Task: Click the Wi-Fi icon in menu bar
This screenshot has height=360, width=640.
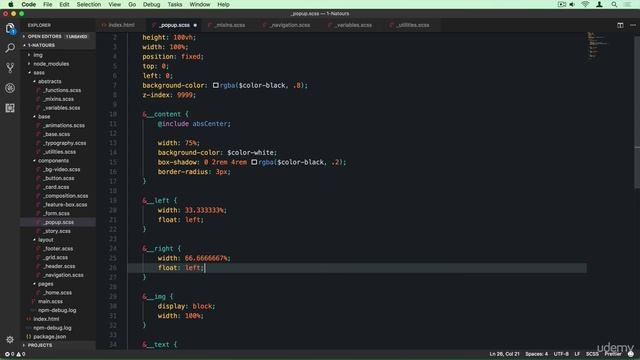Action: [585, 4]
